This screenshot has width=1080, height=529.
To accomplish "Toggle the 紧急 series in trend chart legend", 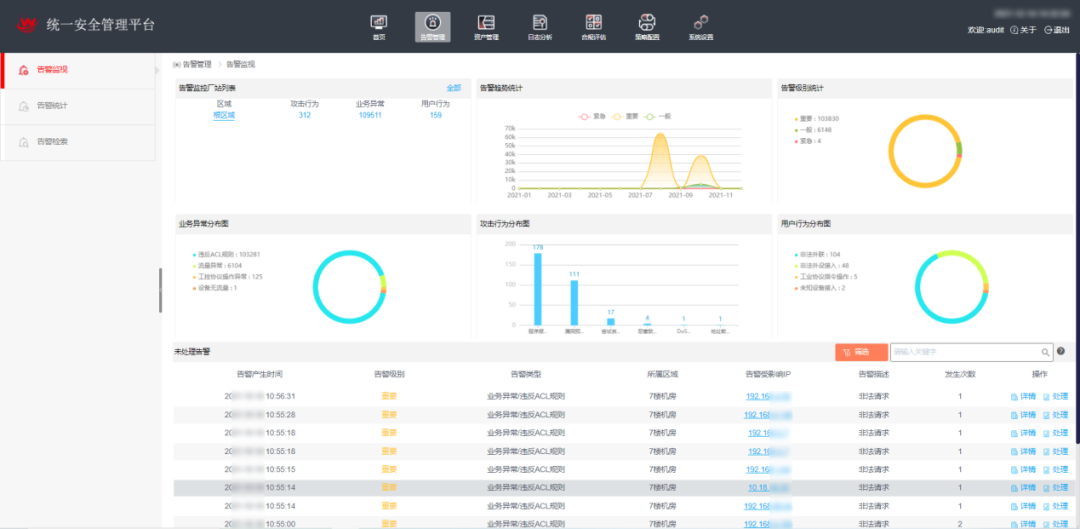I will coord(591,116).
